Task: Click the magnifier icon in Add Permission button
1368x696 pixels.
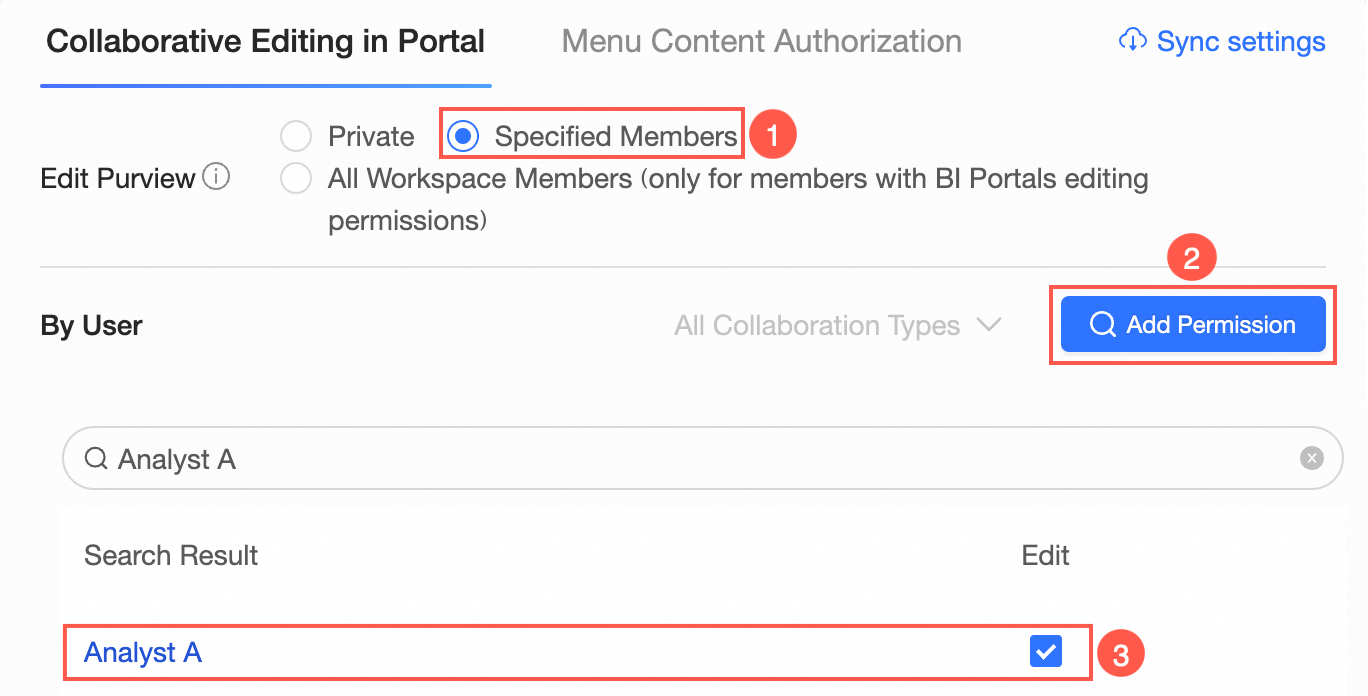Action: [x=1102, y=325]
